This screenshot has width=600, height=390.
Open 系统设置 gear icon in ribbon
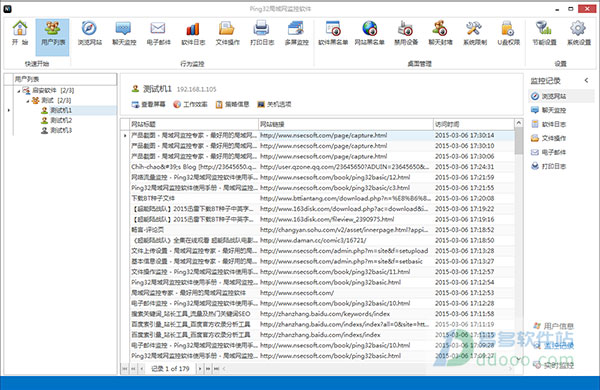pos(579,33)
